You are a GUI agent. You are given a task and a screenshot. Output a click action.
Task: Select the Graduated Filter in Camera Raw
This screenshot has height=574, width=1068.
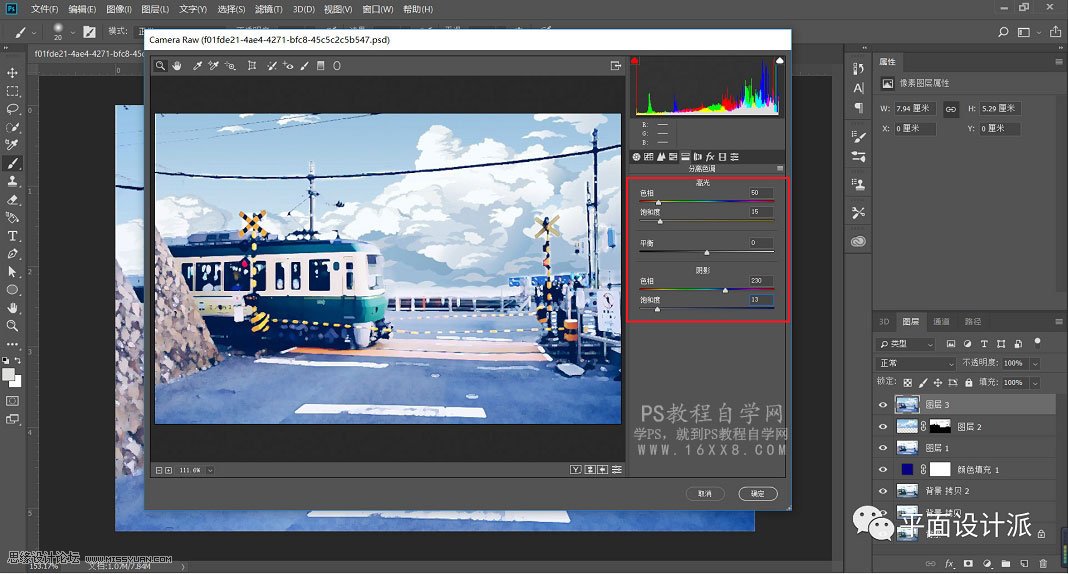321,65
